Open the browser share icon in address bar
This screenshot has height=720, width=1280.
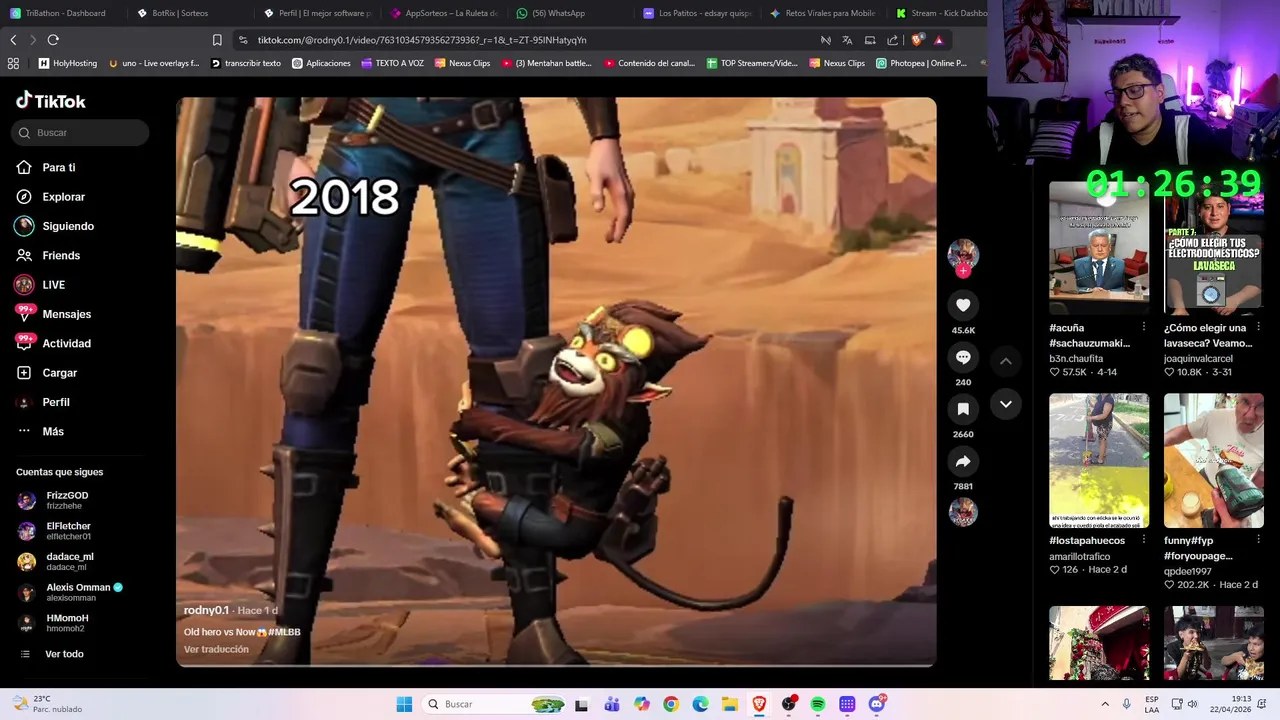(x=892, y=40)
